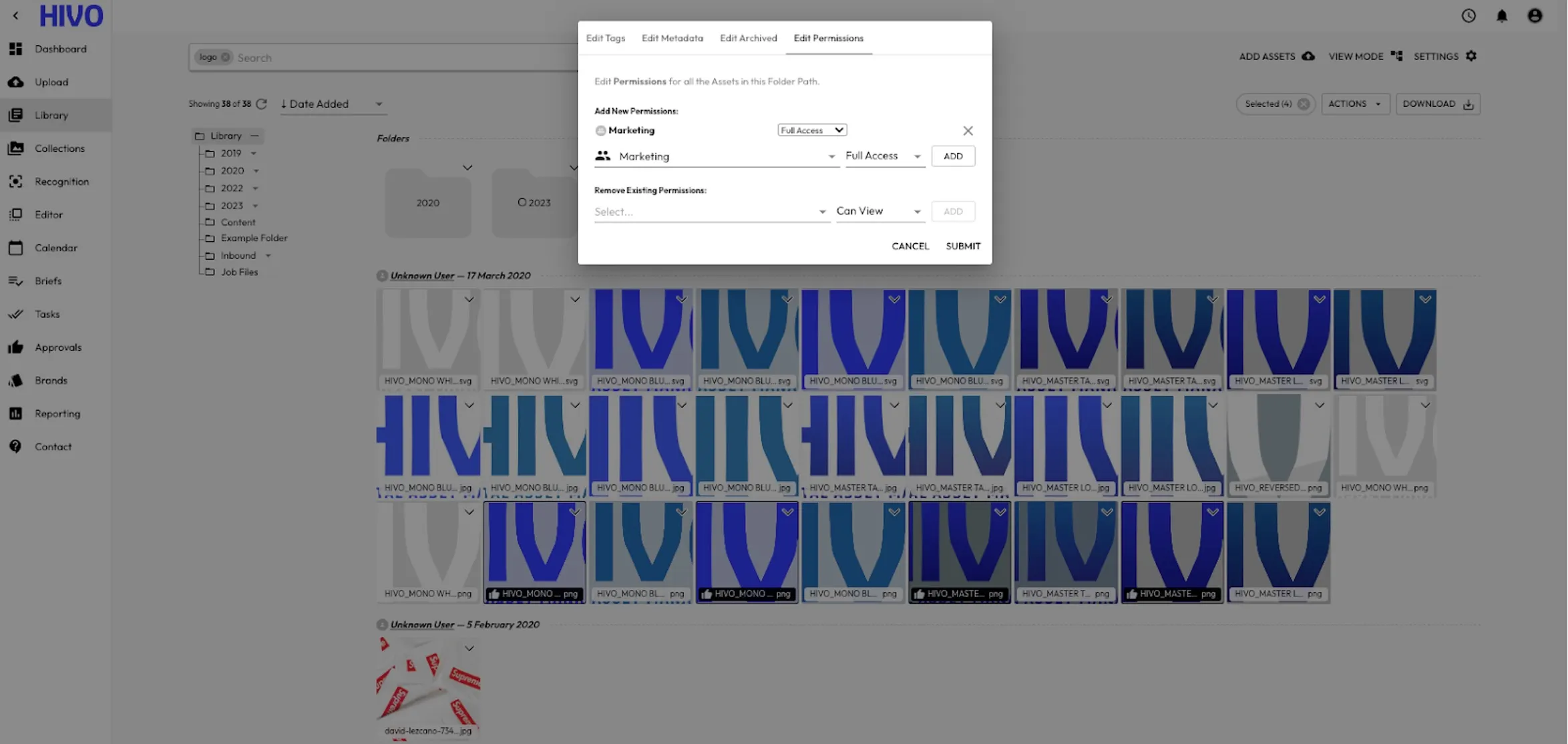Open the Select... remove permissions dropdown
1568x744 pixels.
[712, 212]
